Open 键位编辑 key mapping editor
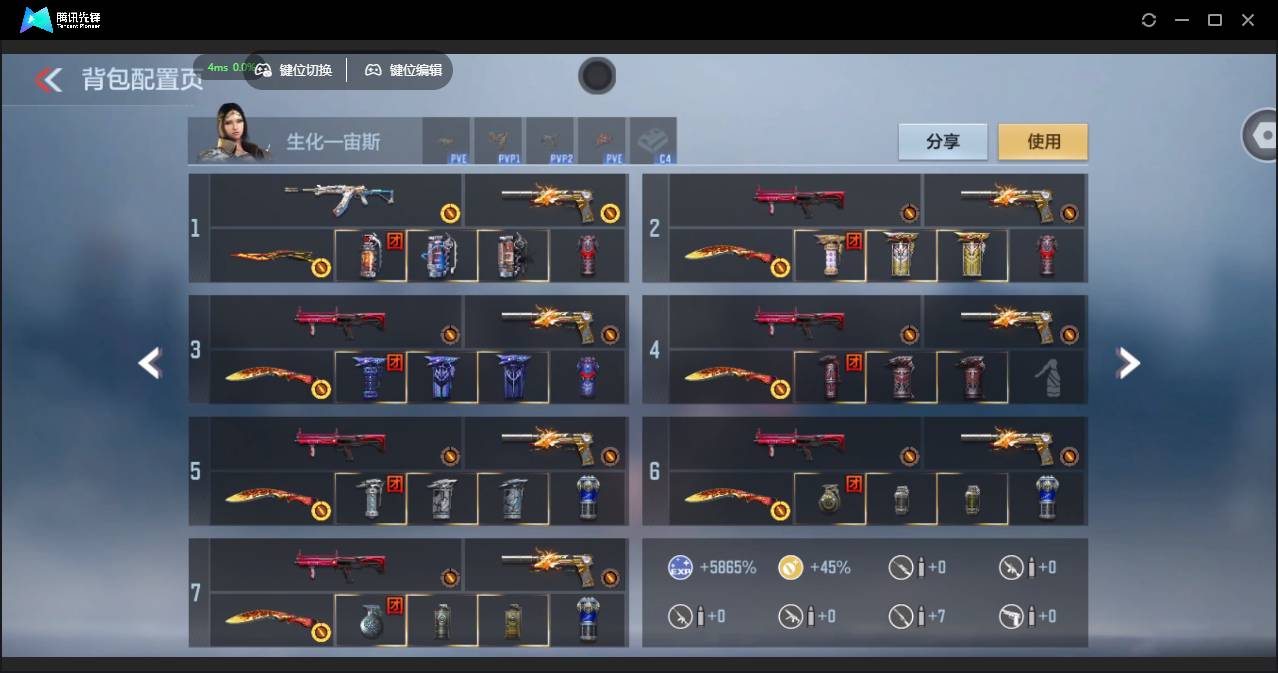 click(x=403, y=70)
